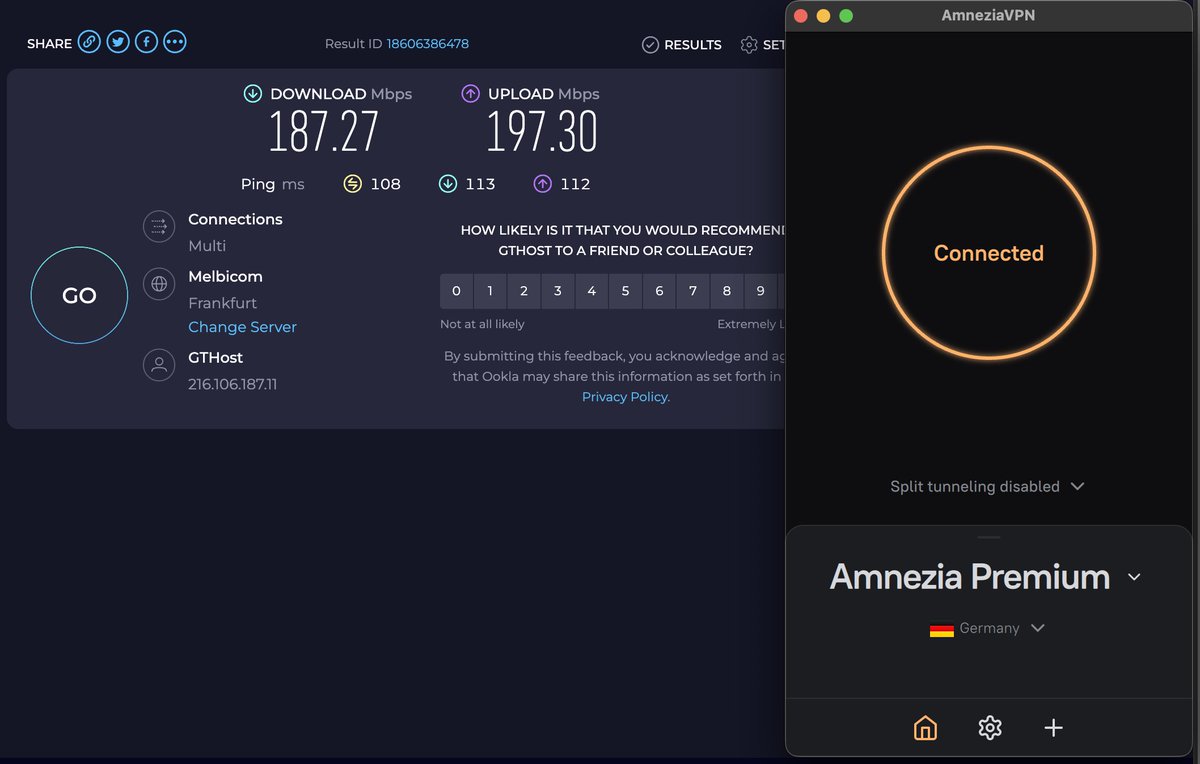1200x764 pixels.
Task: Share the result on Twitter
Action: (x=118, y=42)
